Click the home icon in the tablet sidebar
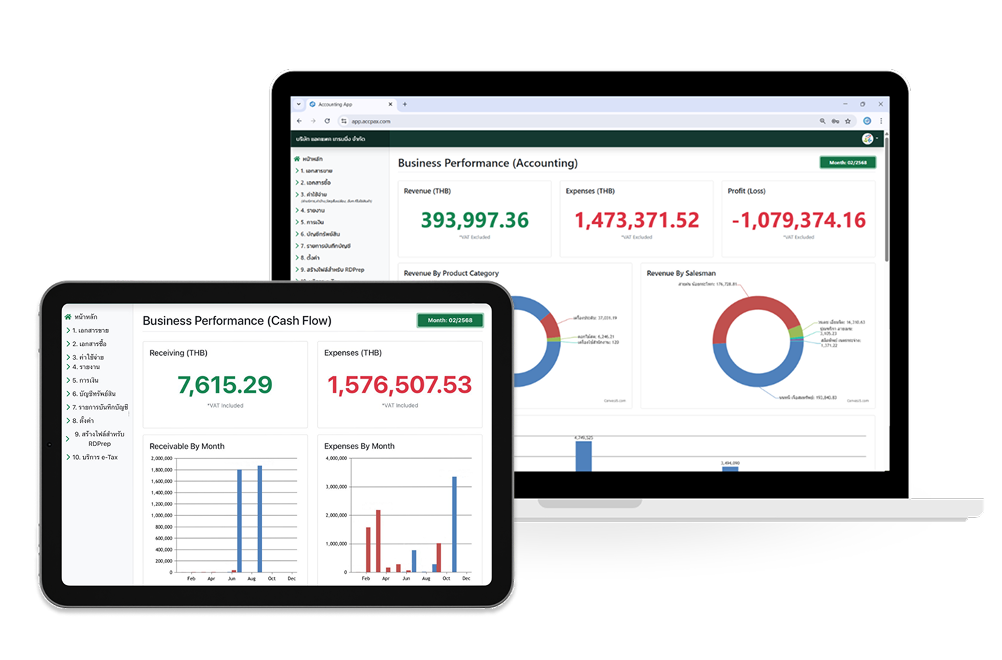The image size is (1002, 660). click(x=68, y=316)
